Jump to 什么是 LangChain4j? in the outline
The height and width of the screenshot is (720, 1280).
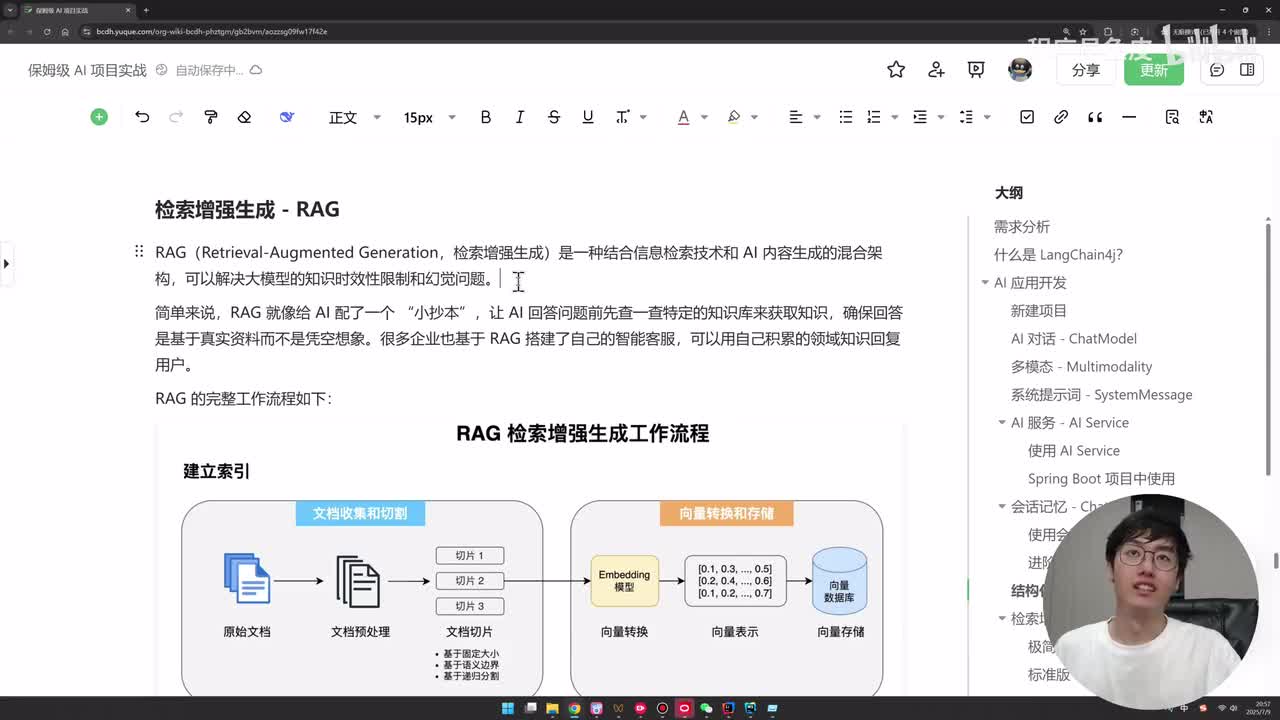click(x=1058, y=255)
